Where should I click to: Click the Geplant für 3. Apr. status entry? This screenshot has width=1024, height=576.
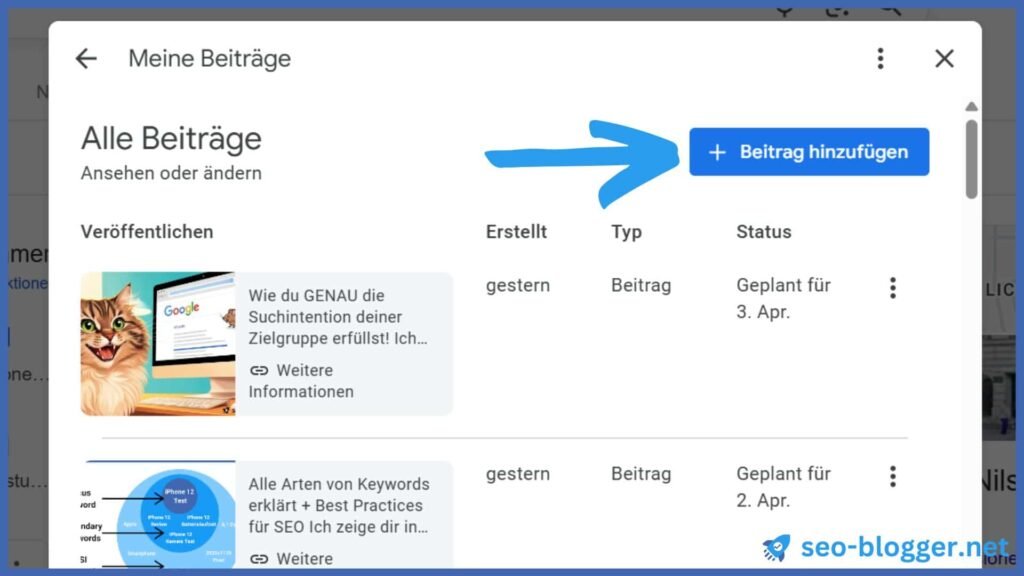(784, 297)
